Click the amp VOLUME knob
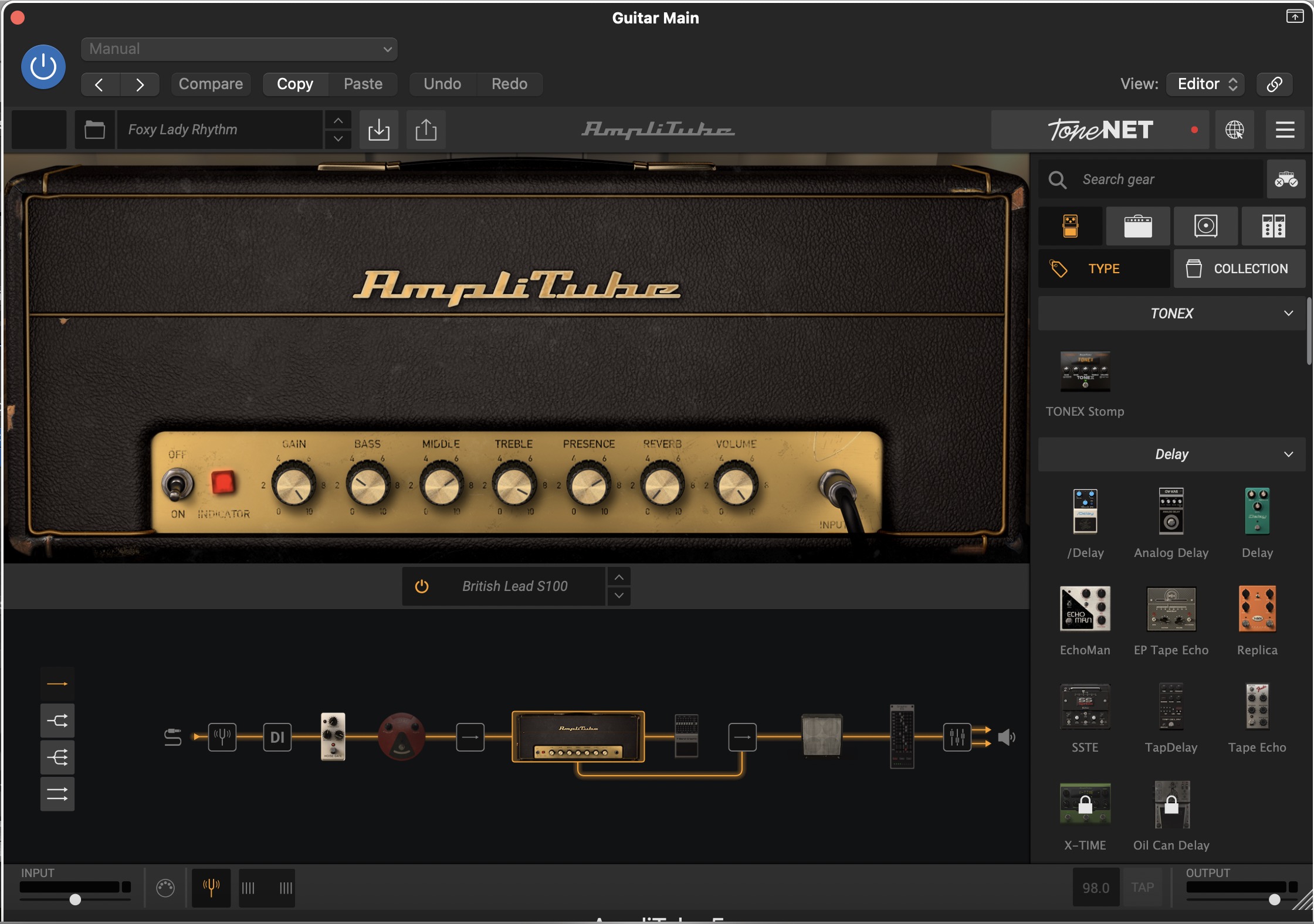Image resolution: width=1314 pixels, height=924 pixels. click(x=735, y=485)
